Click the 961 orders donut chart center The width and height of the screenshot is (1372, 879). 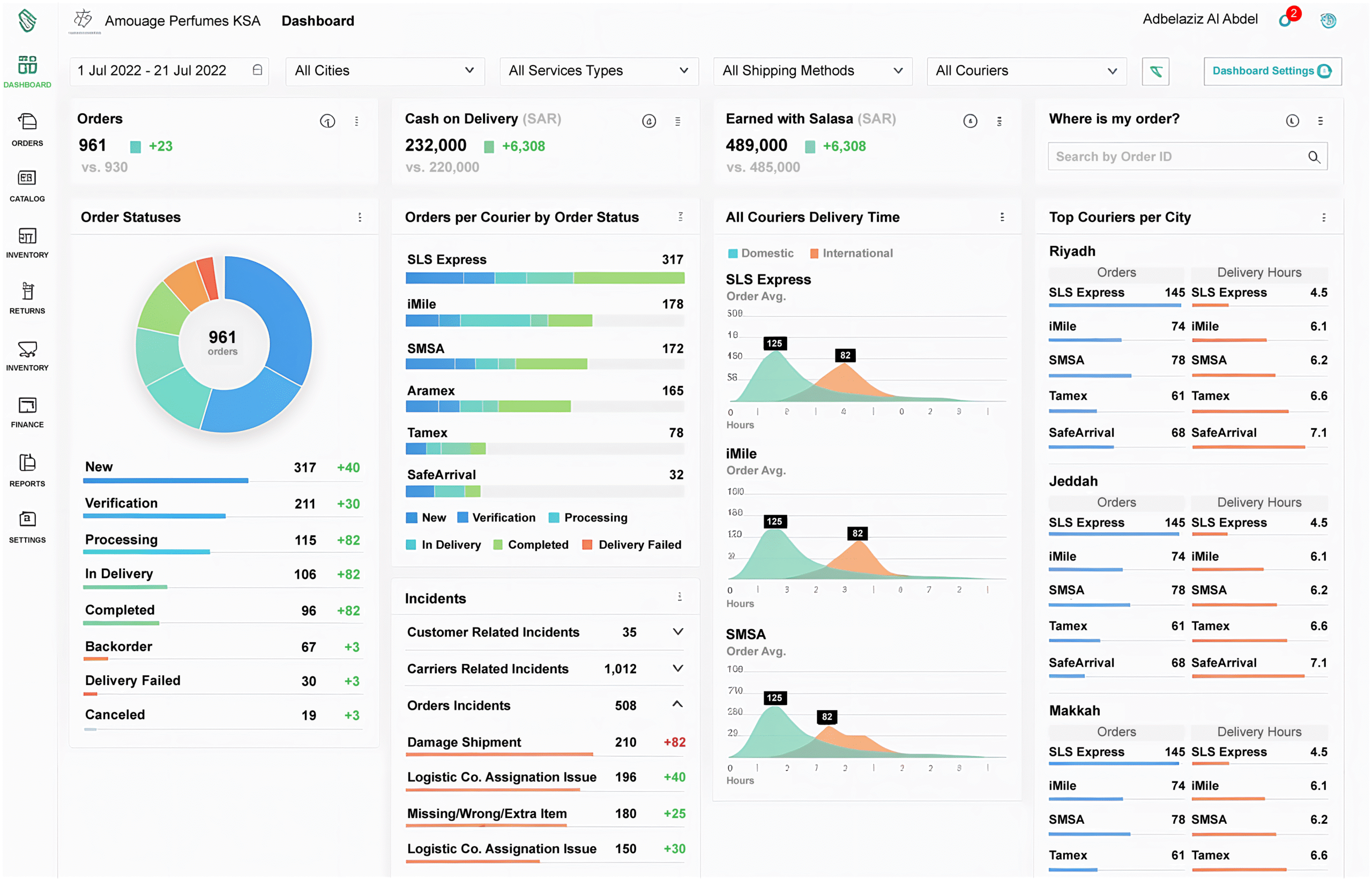coord(222,343)
